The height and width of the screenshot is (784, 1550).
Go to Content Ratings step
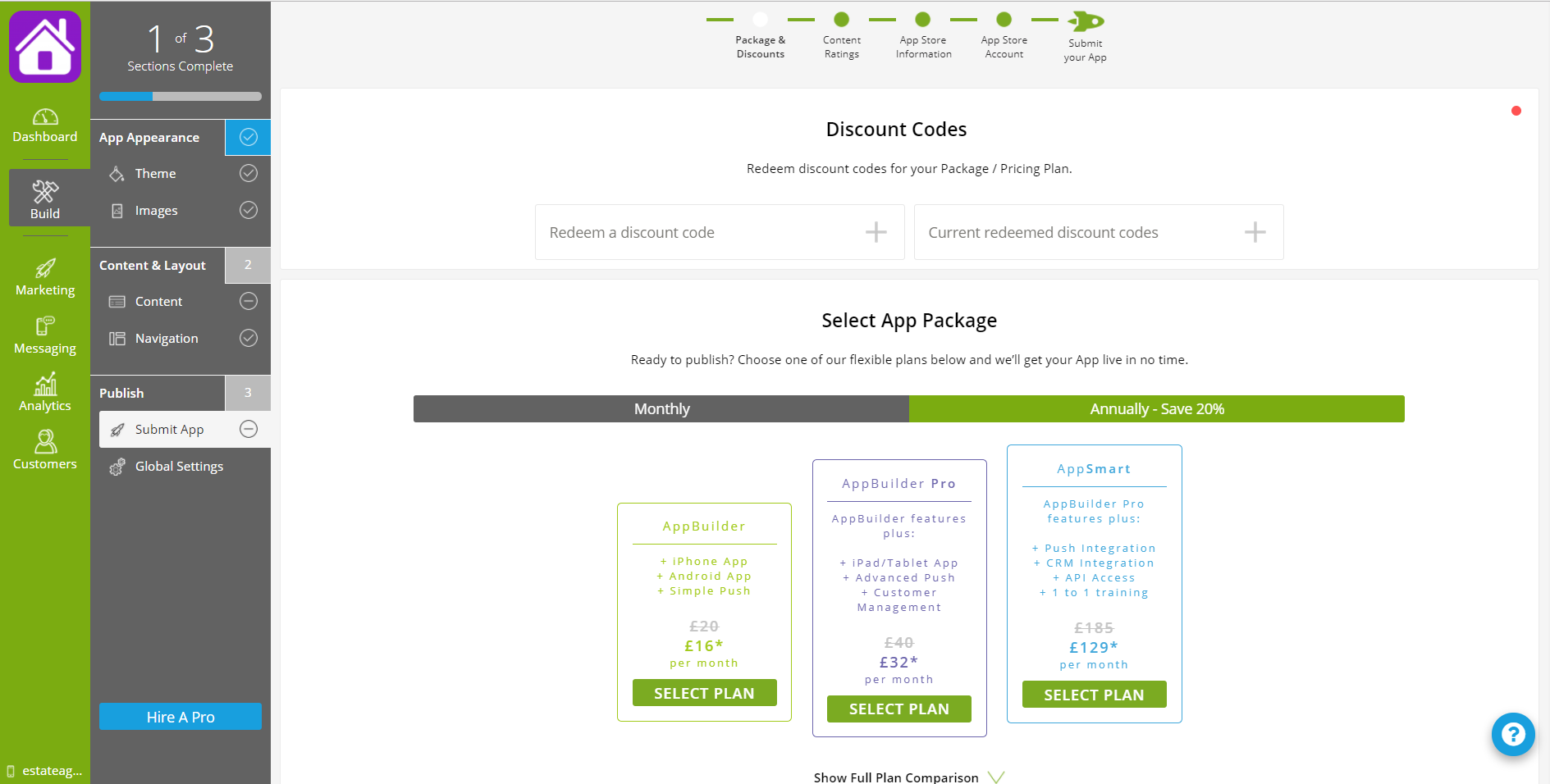coord(842,35)
